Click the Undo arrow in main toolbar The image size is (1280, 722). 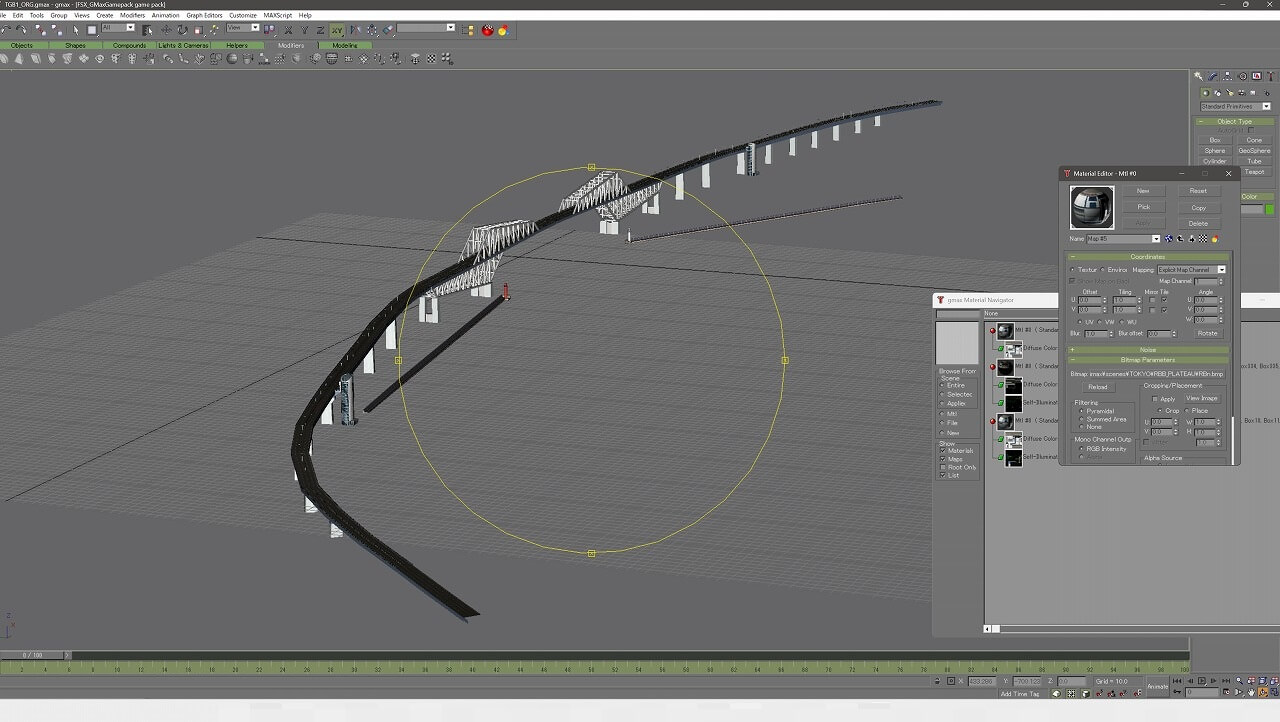(x=8, y=30)
